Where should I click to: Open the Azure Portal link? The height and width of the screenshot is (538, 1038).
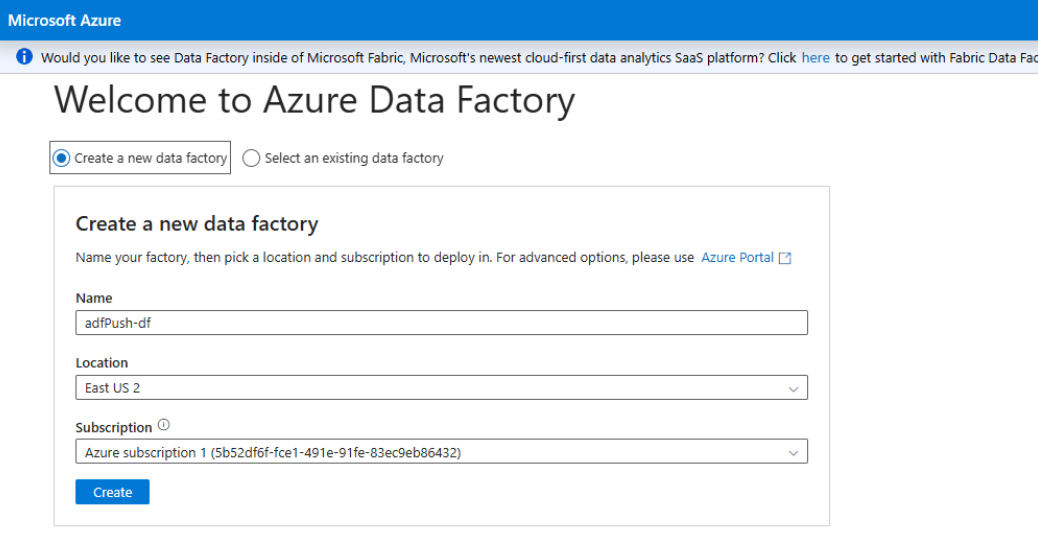pos(737,257)
